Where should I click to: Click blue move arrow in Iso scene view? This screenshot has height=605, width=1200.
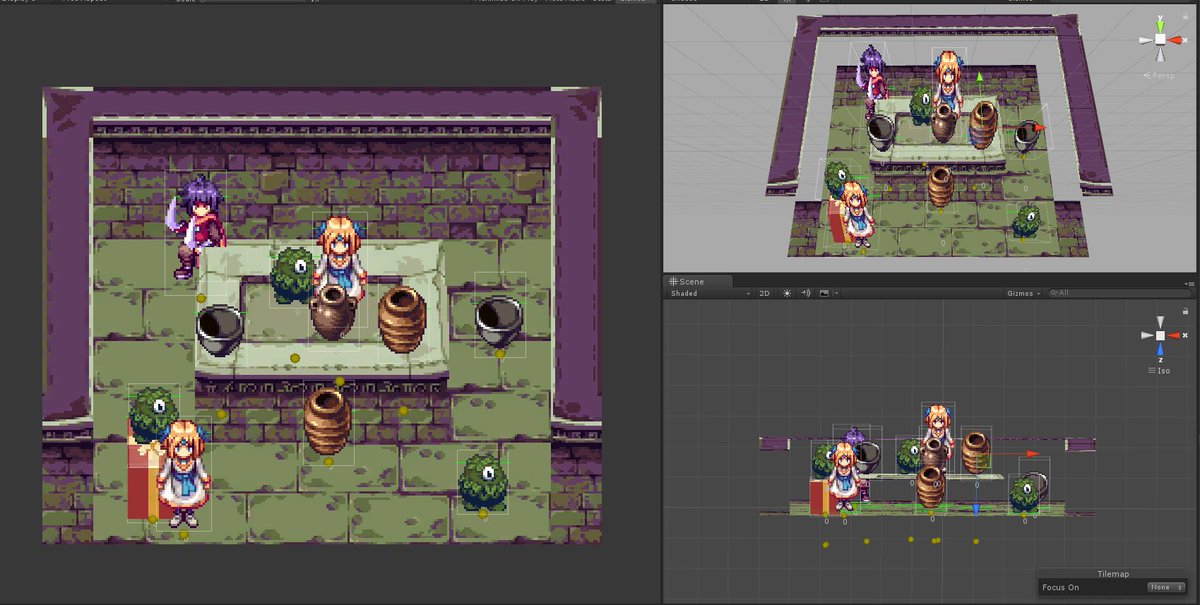(976, 510)
